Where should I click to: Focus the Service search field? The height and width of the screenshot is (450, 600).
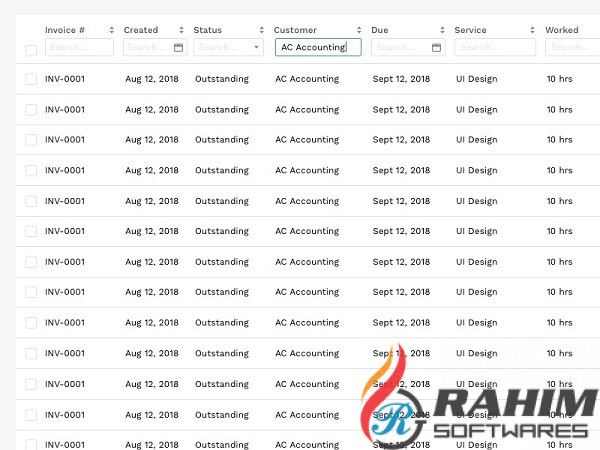(x=495, y=47)
